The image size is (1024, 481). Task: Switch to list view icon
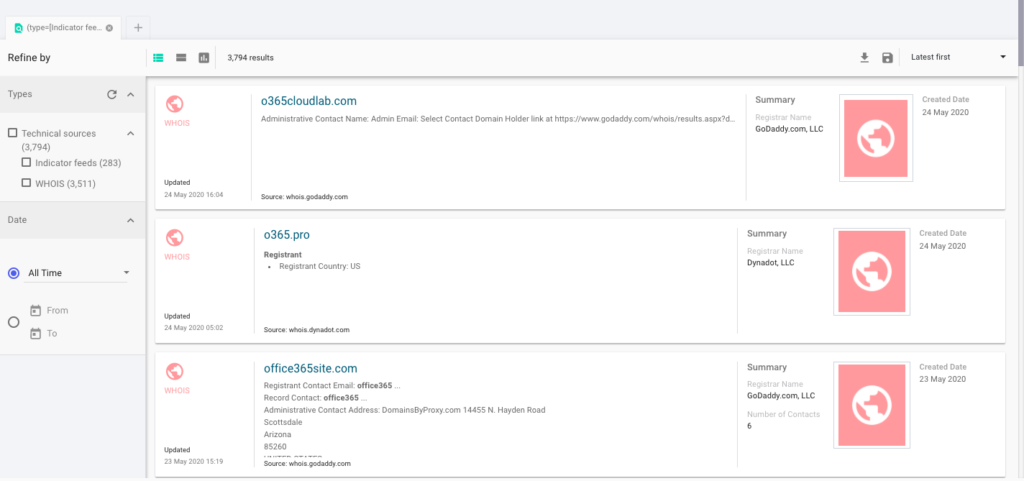coord(158,57)
